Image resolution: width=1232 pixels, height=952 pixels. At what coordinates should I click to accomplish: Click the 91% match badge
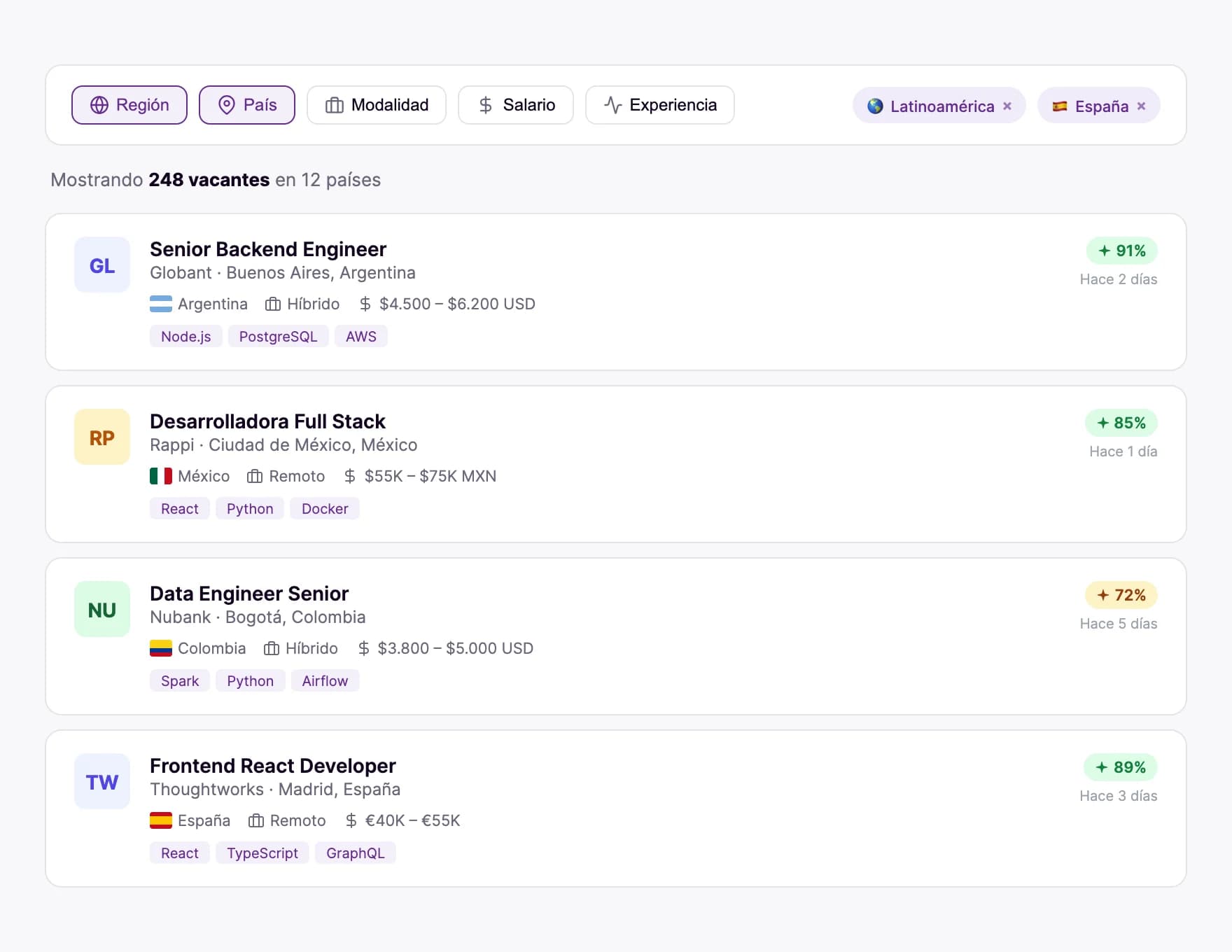1121,251
